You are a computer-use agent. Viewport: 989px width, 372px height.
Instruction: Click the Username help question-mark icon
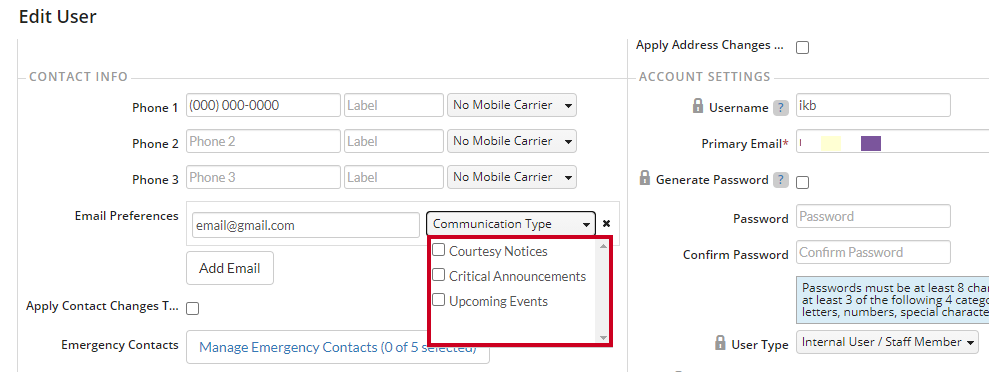(781, 107)
